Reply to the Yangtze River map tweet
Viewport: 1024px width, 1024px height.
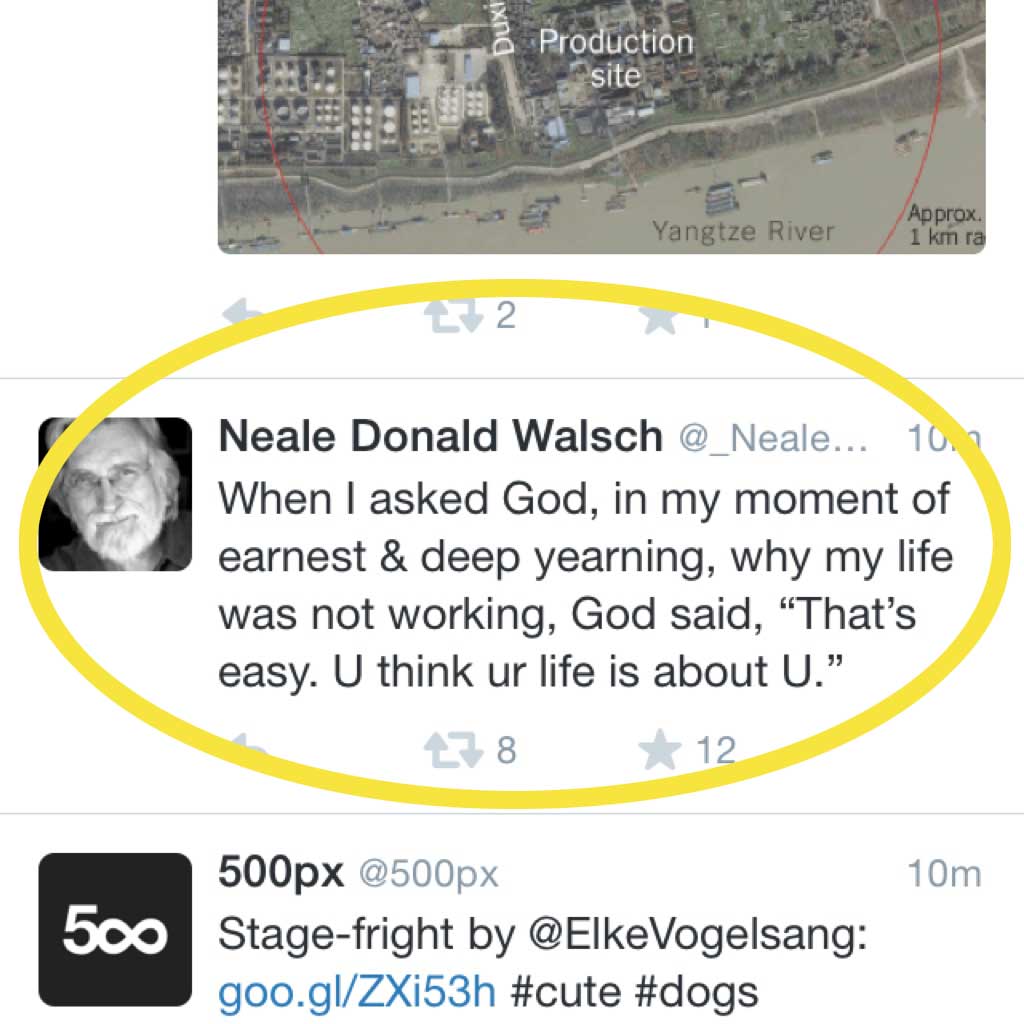(x=243, y=313)
